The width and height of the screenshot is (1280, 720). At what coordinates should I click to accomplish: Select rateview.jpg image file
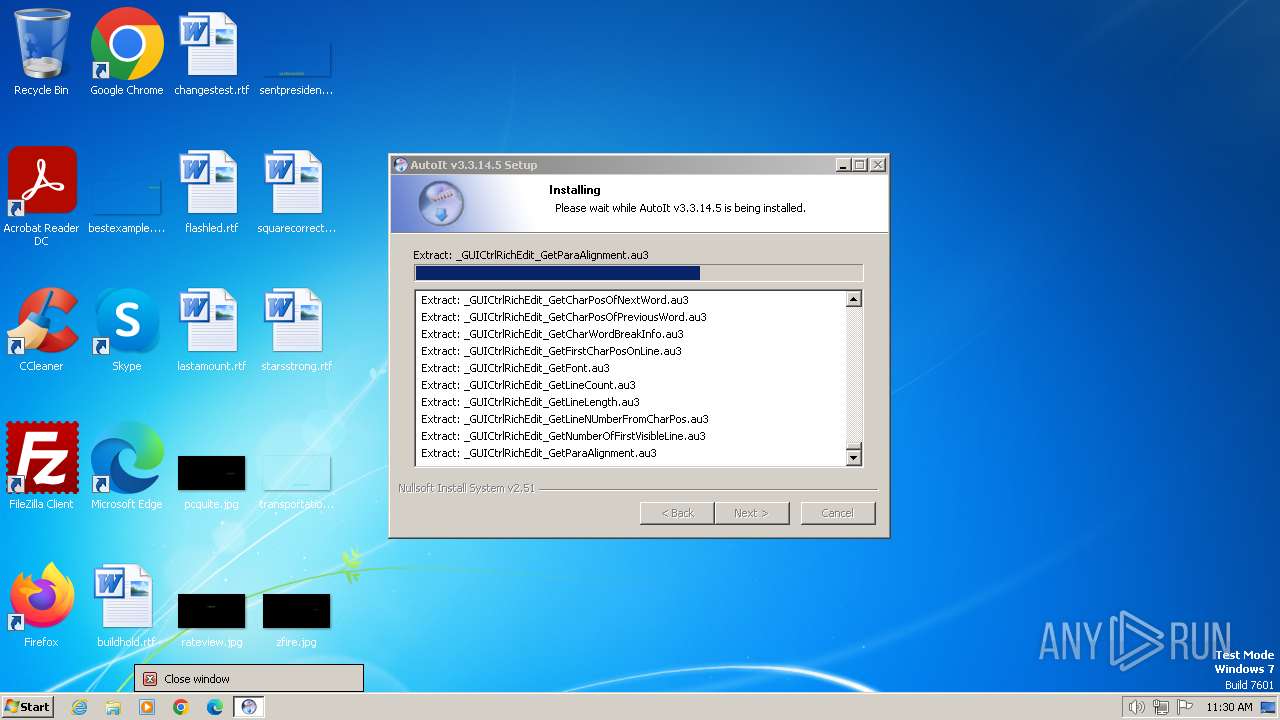click(211, 620)
